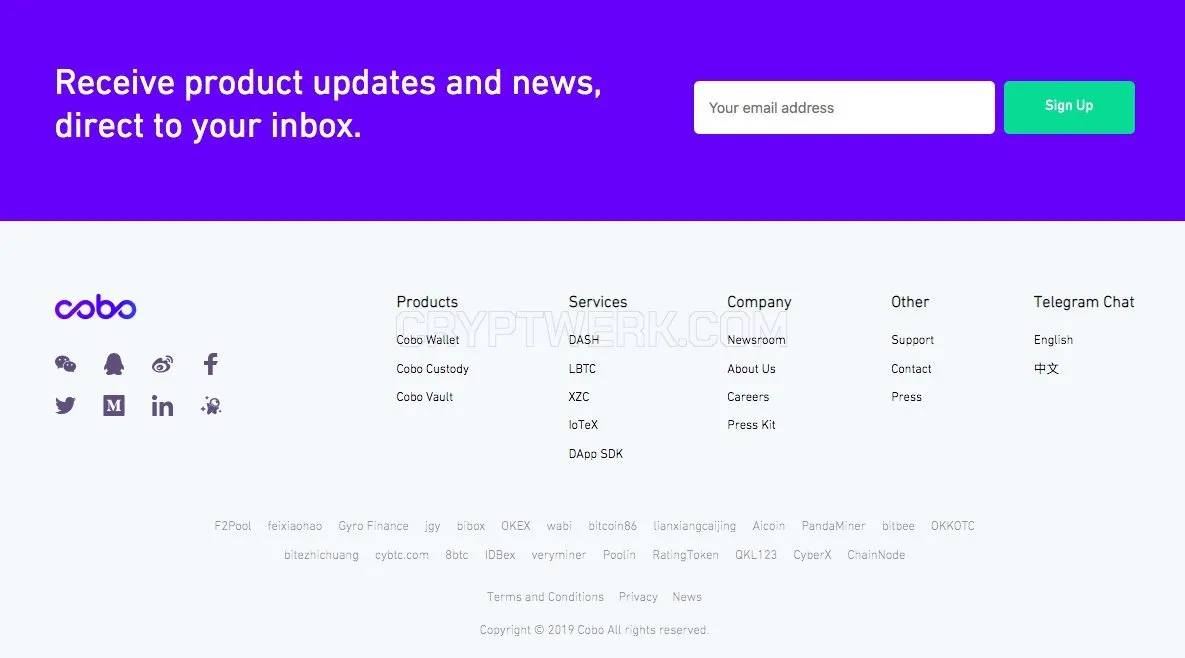This screenshot has height=658, width=1185.
Task: Visit the About Us page
Action: tap(751, 369)
